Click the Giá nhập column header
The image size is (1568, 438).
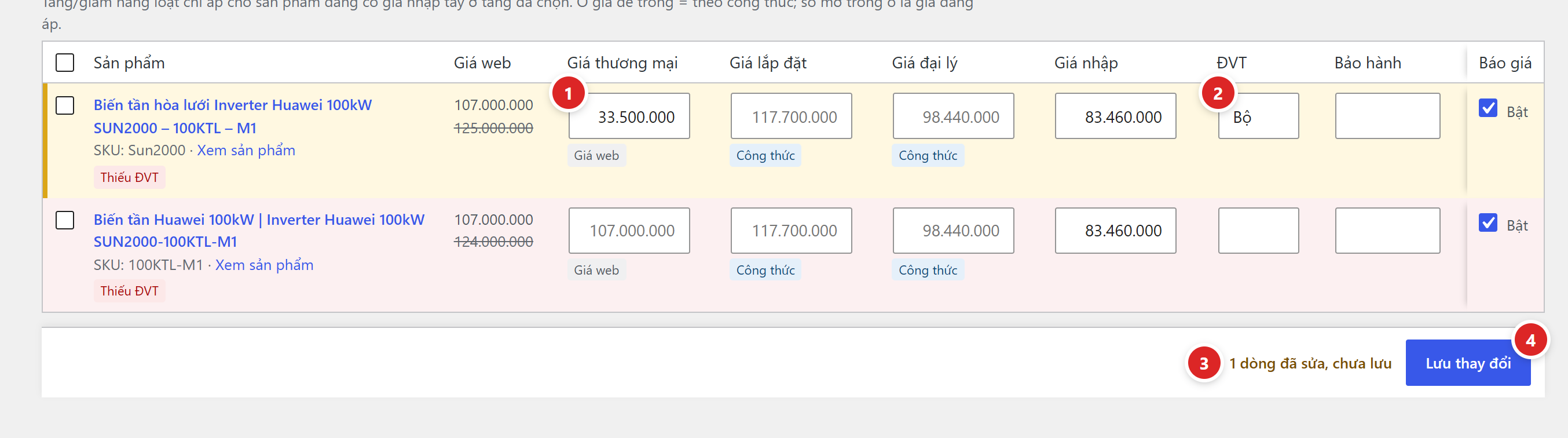[1085, 63]
